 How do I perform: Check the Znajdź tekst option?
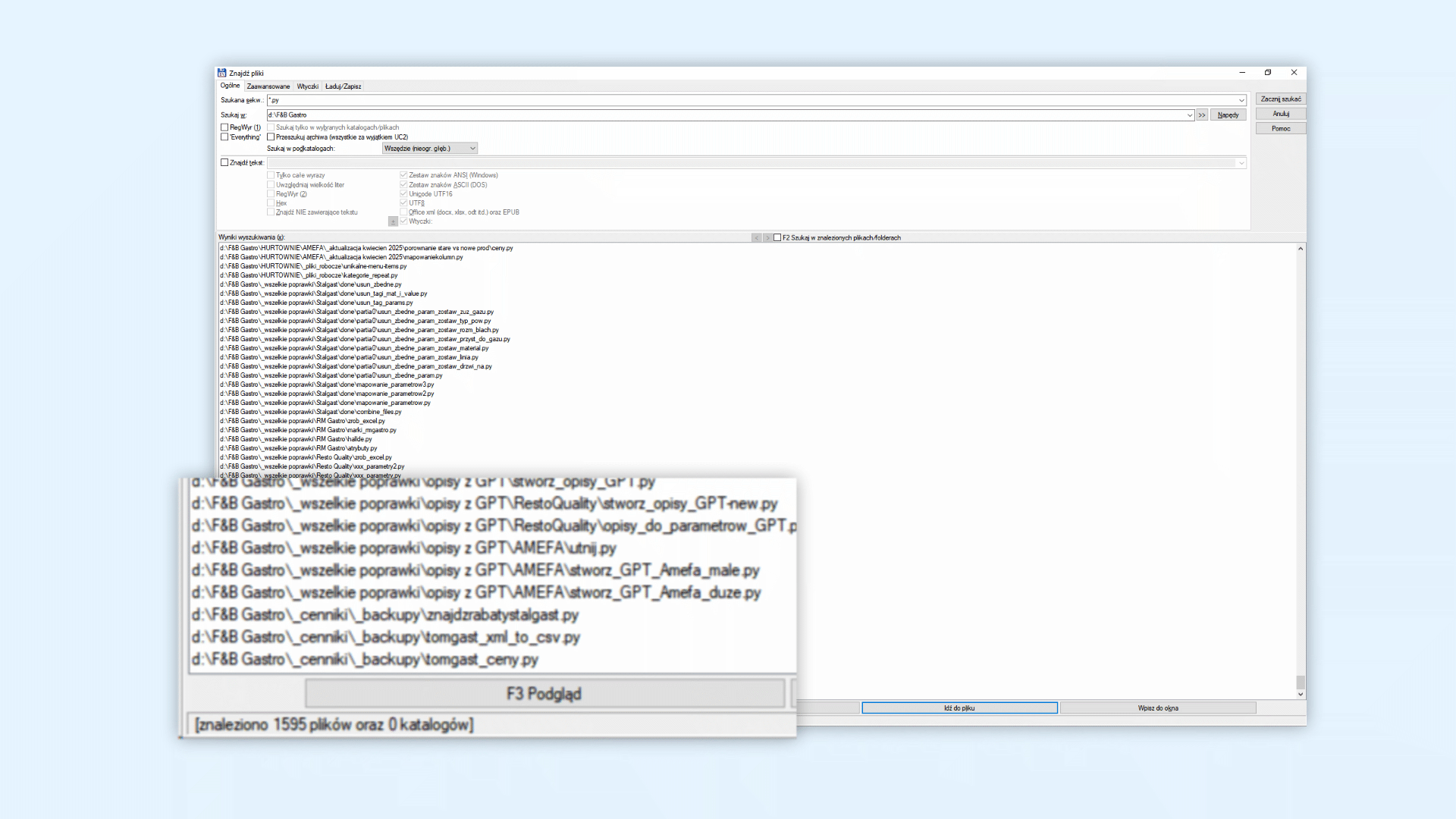click(224, 162)
